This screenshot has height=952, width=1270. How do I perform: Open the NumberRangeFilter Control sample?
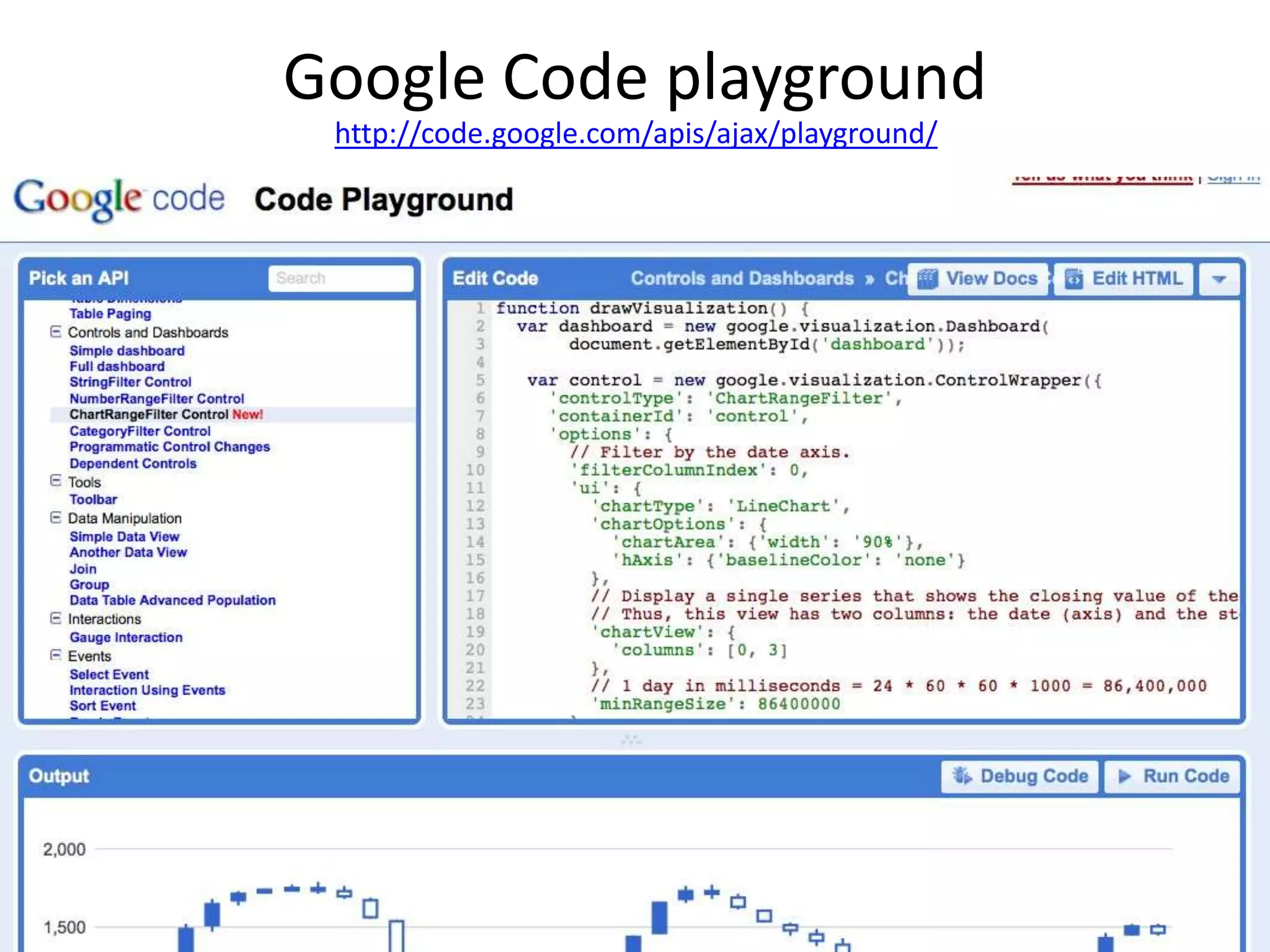157,399
